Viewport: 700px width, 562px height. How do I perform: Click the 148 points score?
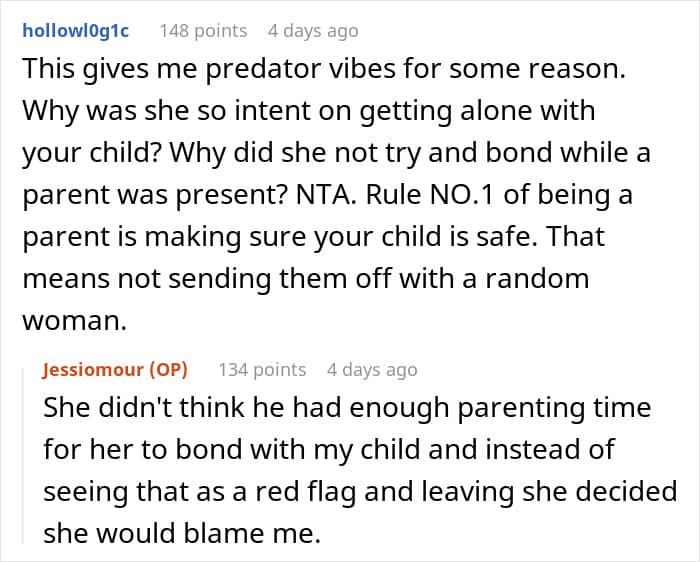pos(203,31)
